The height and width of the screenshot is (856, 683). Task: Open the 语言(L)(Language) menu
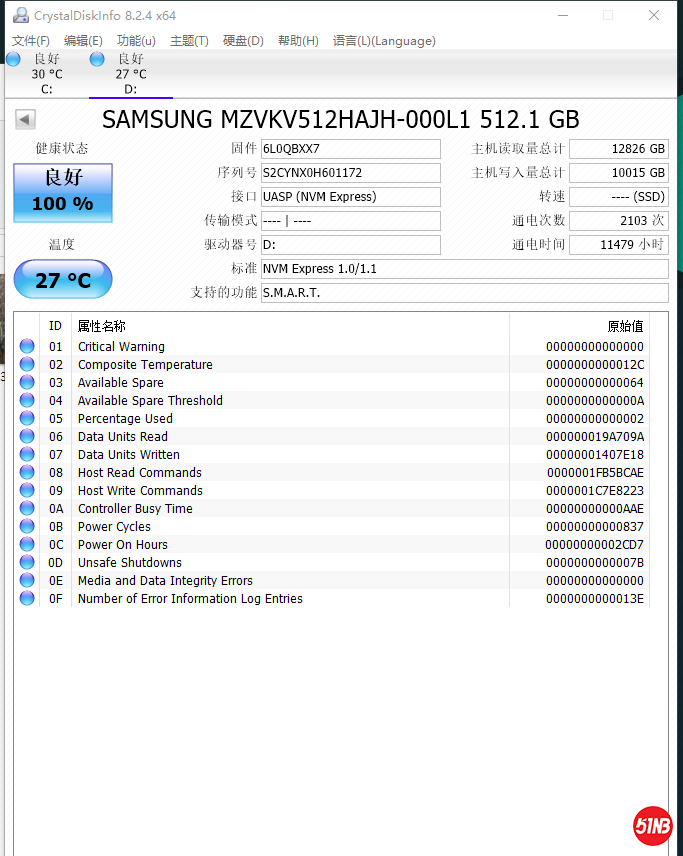(384, 41)
